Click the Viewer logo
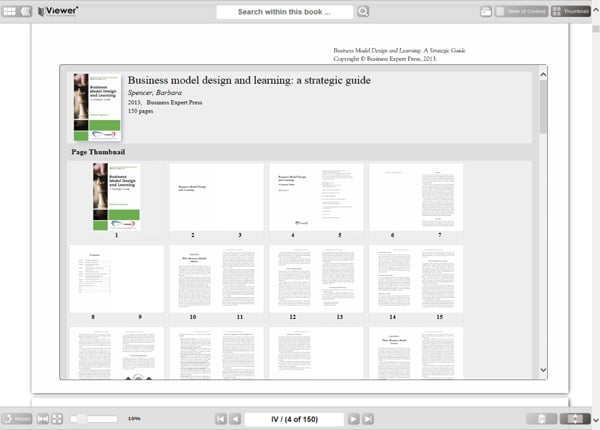Viewport: 600px width, 430px height. [58, 11]
